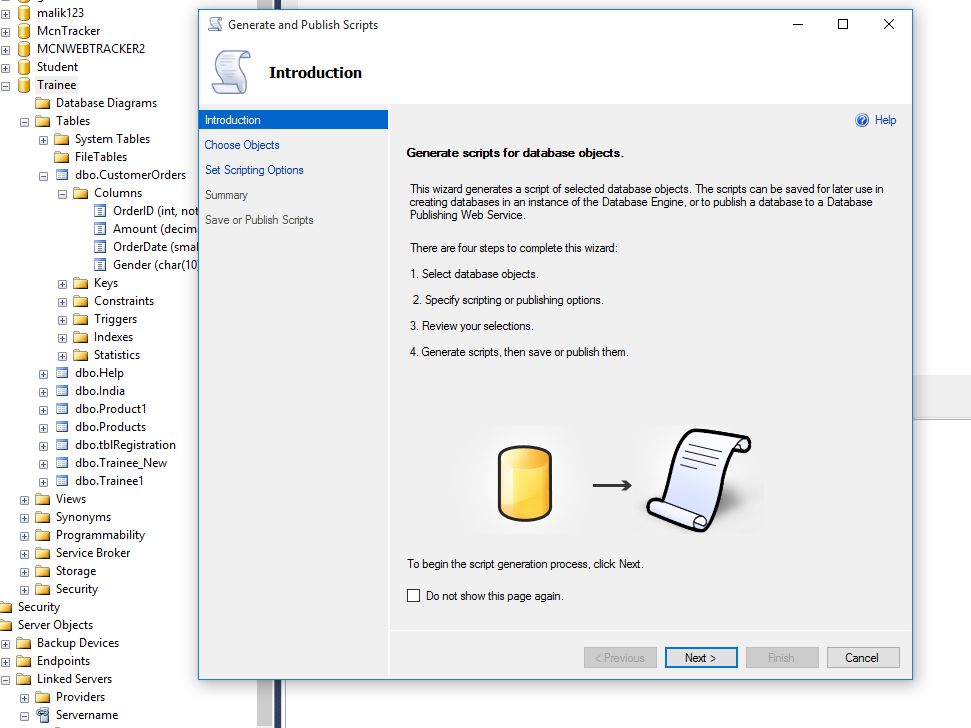Click the Summary wizard step
Viewport: 971px width, 728px height.
227,195
